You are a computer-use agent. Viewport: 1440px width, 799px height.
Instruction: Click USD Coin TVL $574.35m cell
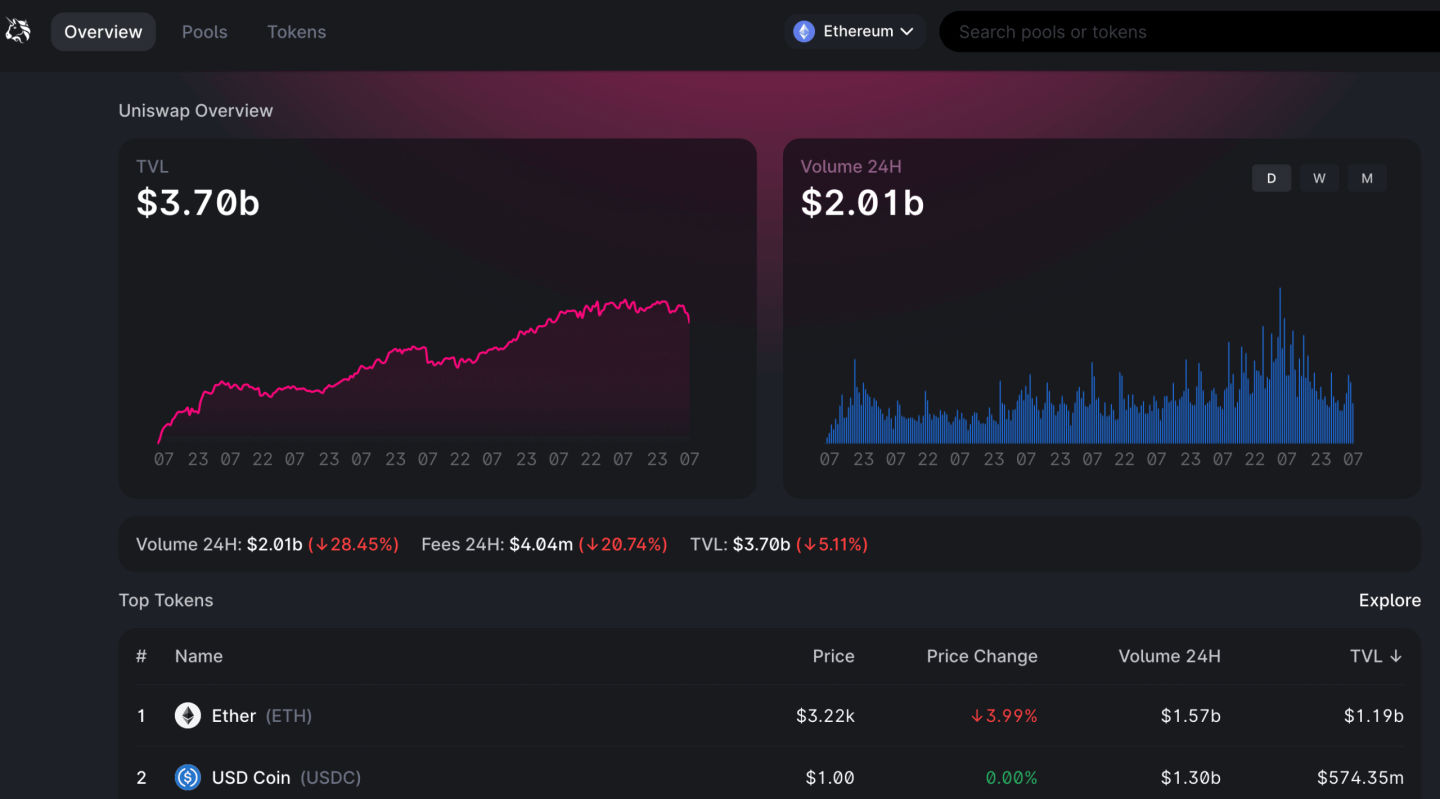(x=1360, y=777)
